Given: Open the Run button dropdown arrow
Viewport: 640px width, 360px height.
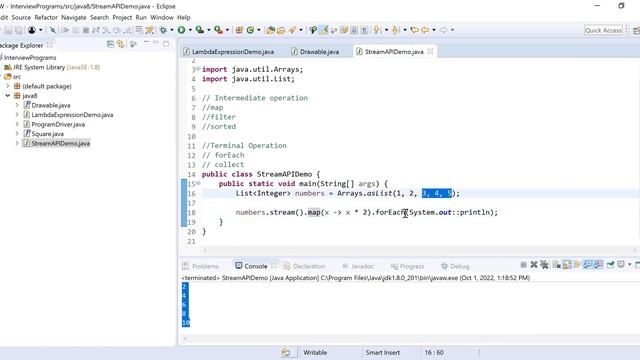Looking at the screenshot, I should (x=190, y=30).
